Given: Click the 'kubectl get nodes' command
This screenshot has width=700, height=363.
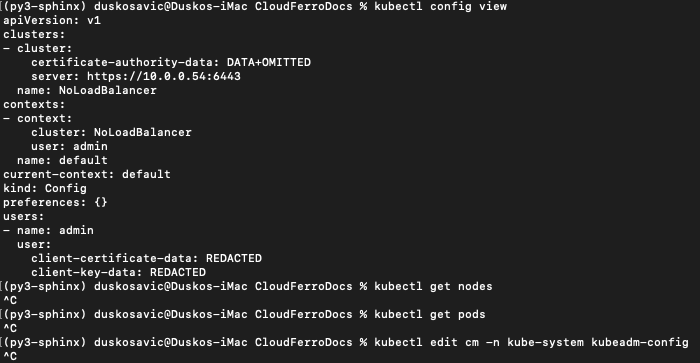Looking at the screenshot, I should click(433, 286).
